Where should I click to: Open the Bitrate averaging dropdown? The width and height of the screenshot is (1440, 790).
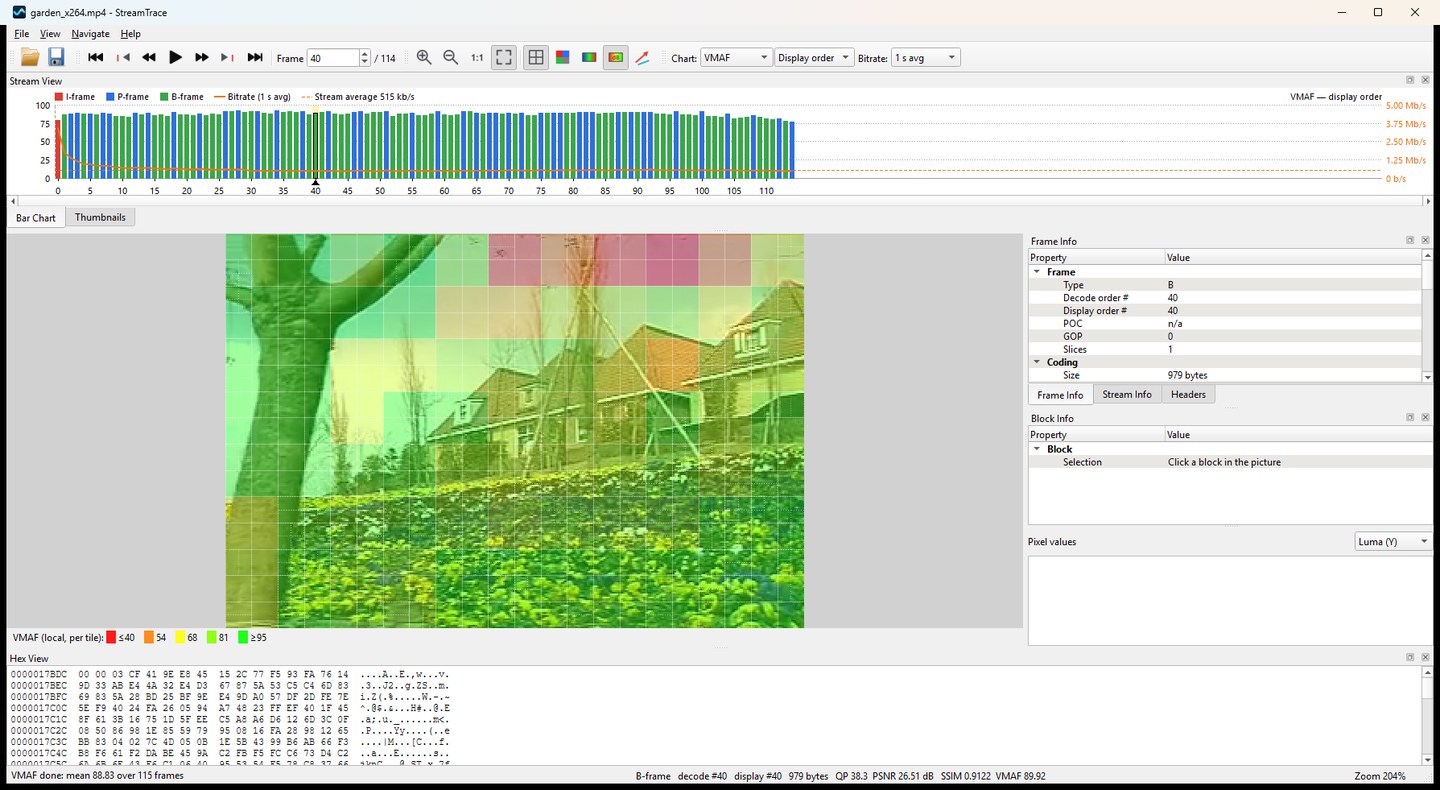926,58
